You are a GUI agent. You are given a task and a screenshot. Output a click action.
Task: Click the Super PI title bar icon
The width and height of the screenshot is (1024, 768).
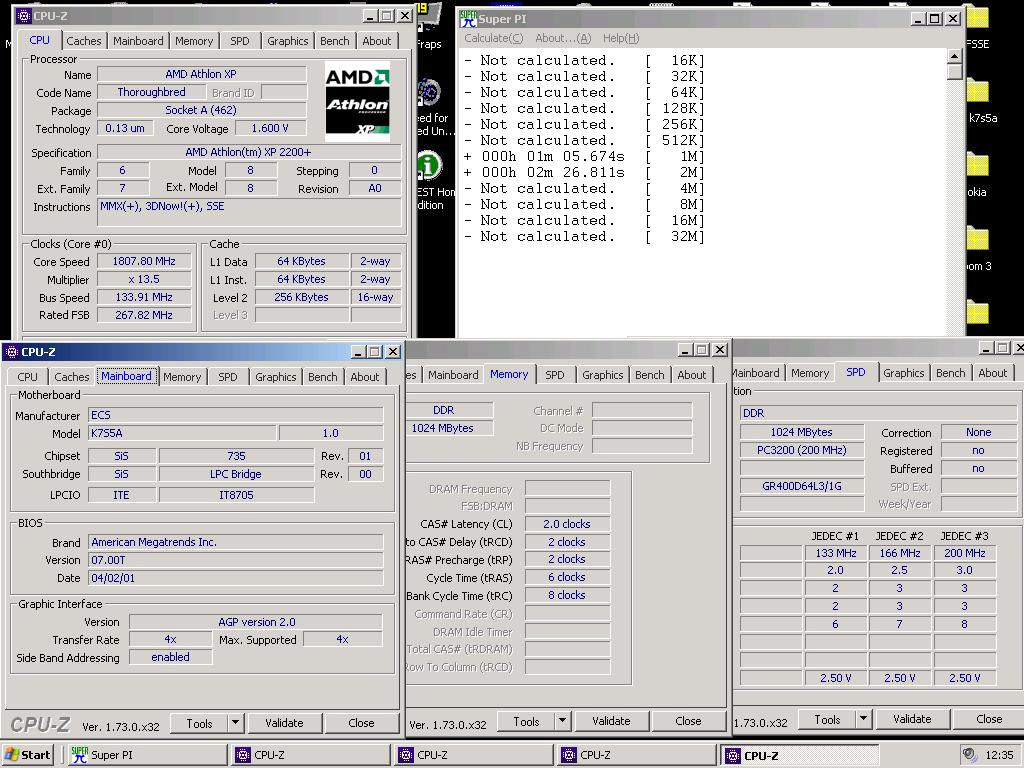coord(468,19)
